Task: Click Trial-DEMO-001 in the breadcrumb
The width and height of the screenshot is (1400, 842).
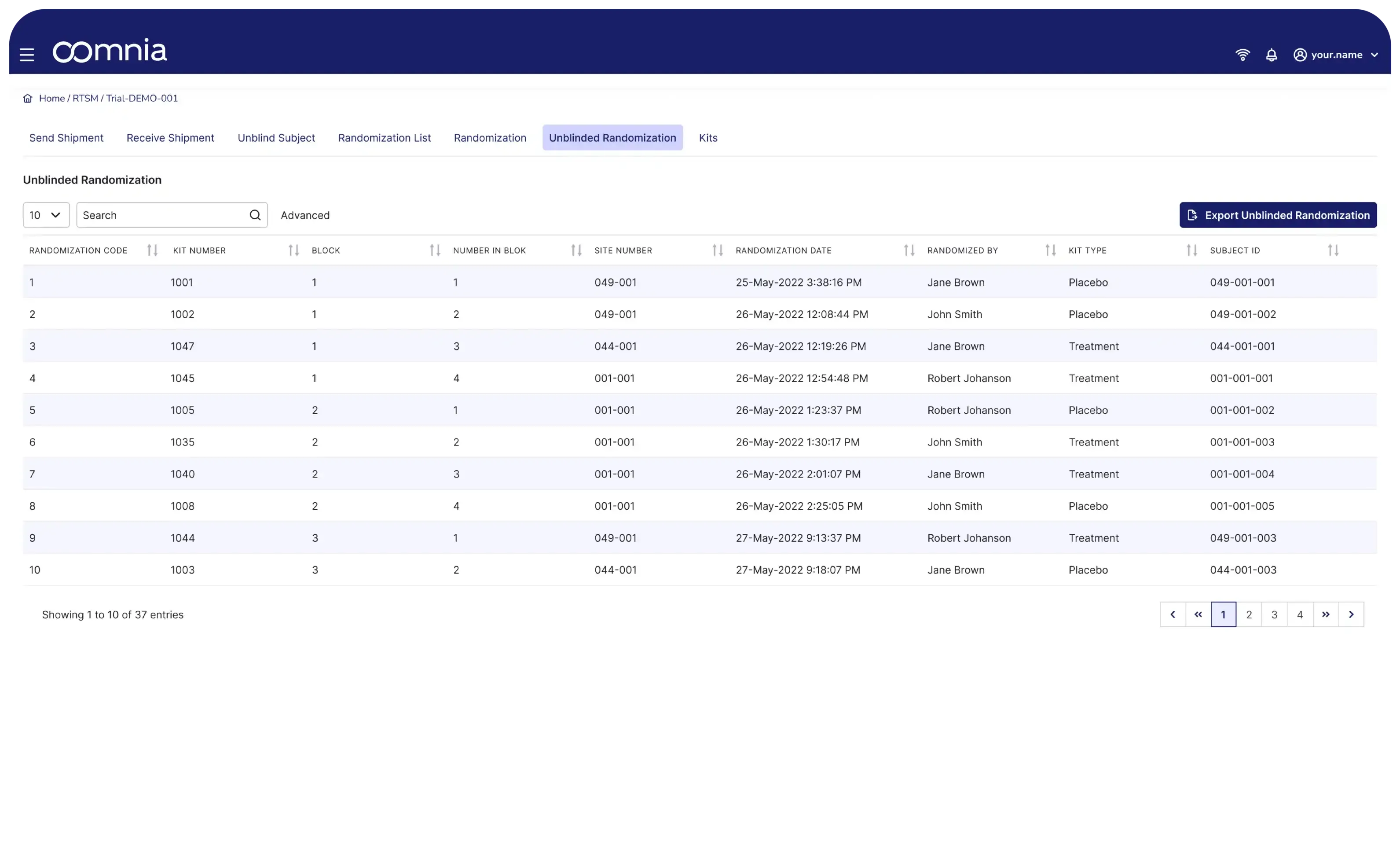Action: pos(142,98)
